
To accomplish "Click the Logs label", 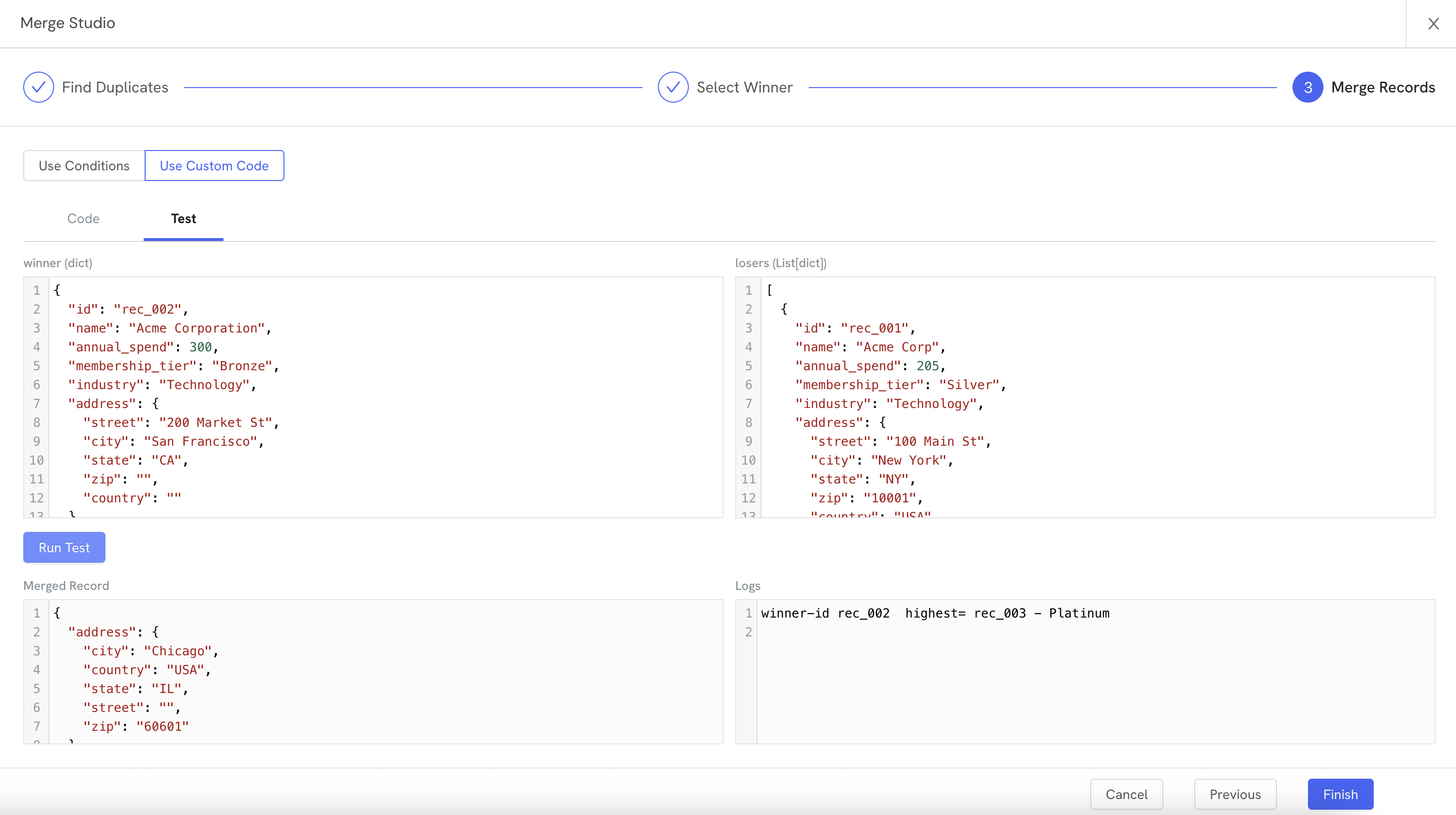I will (x=747, y=586).
